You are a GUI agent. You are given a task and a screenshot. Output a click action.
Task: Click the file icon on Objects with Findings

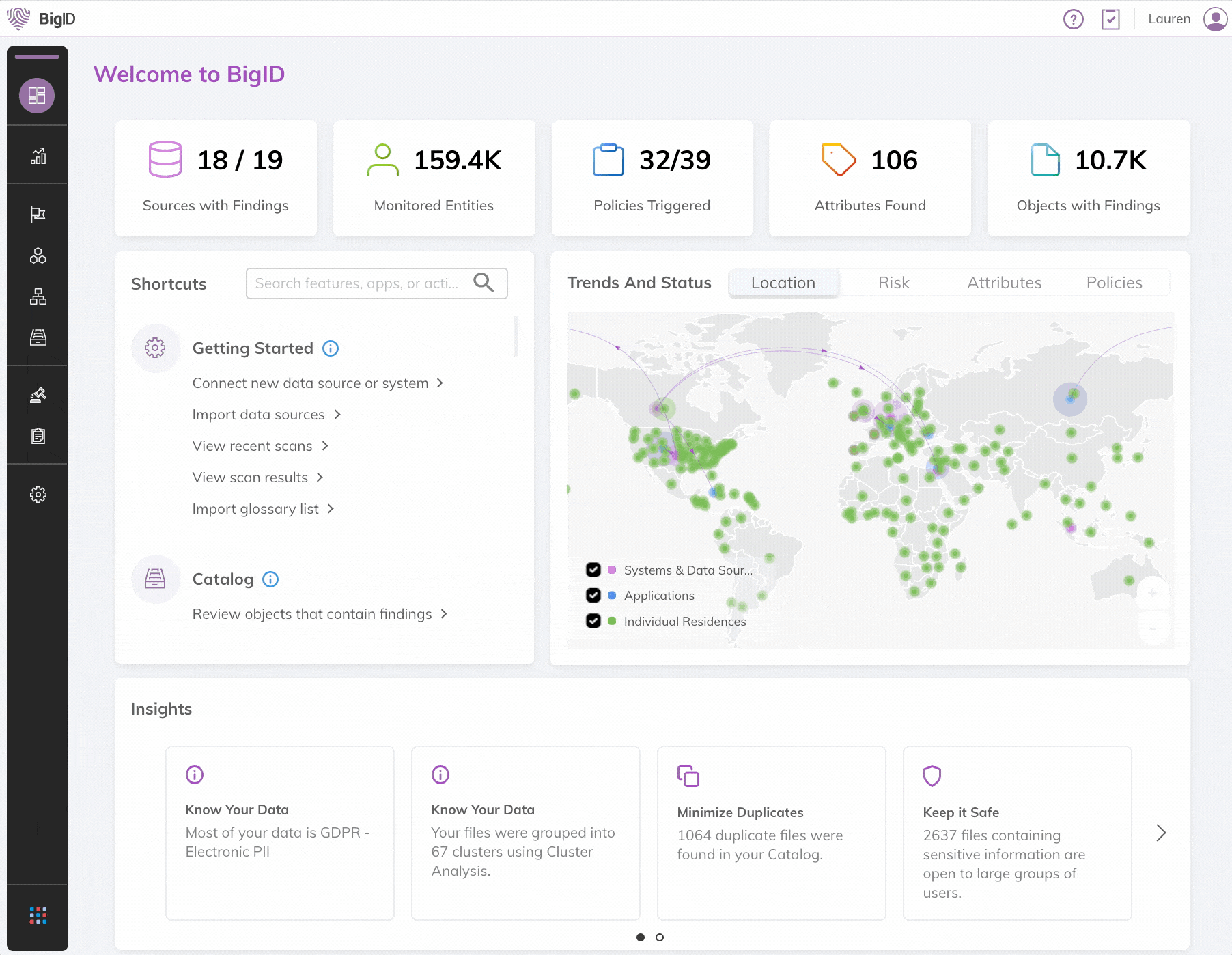coord(1045,160)
